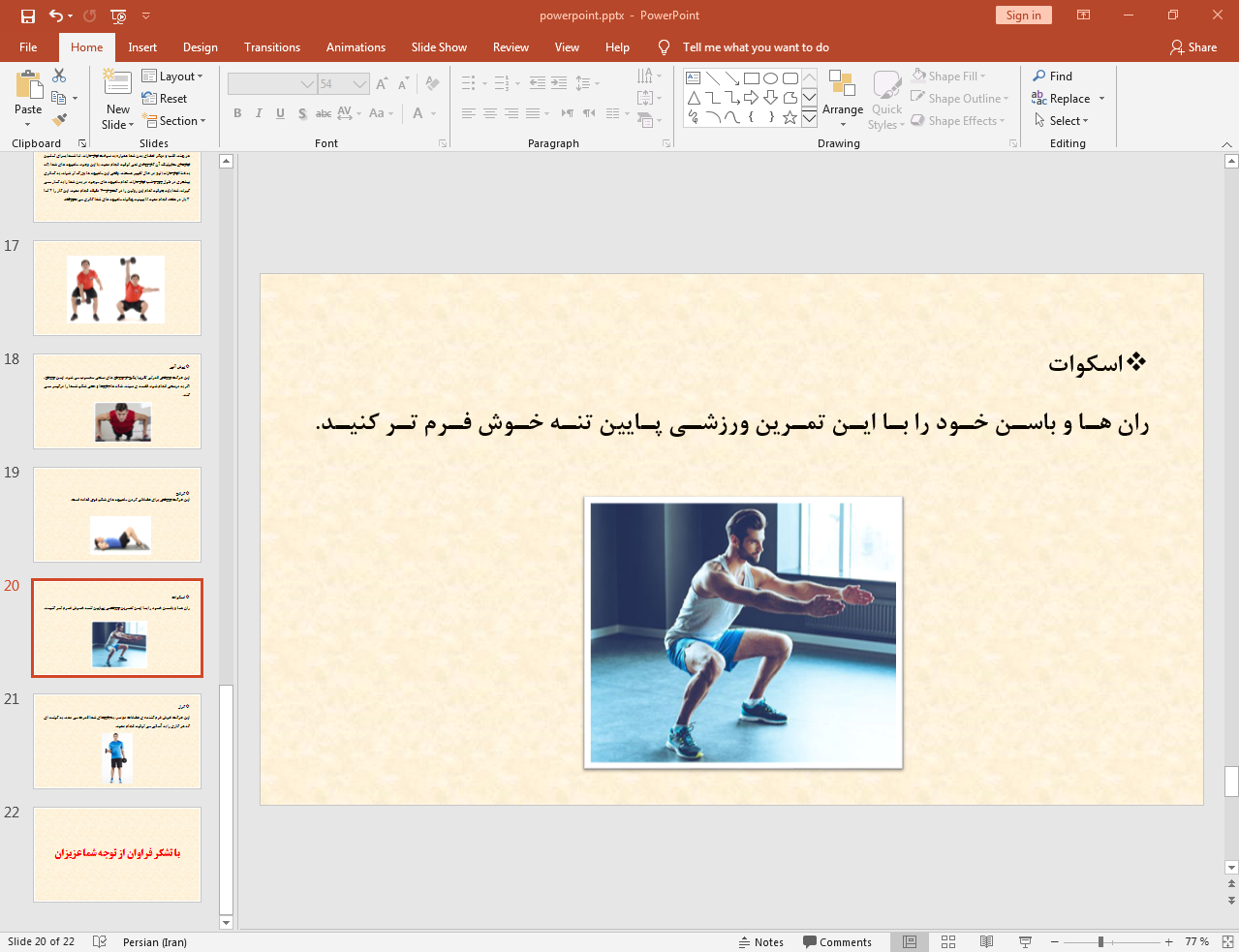This screenshot has width=1239, height=952.
Task: Switch to the Insert tab
Action: coord(142,46)
